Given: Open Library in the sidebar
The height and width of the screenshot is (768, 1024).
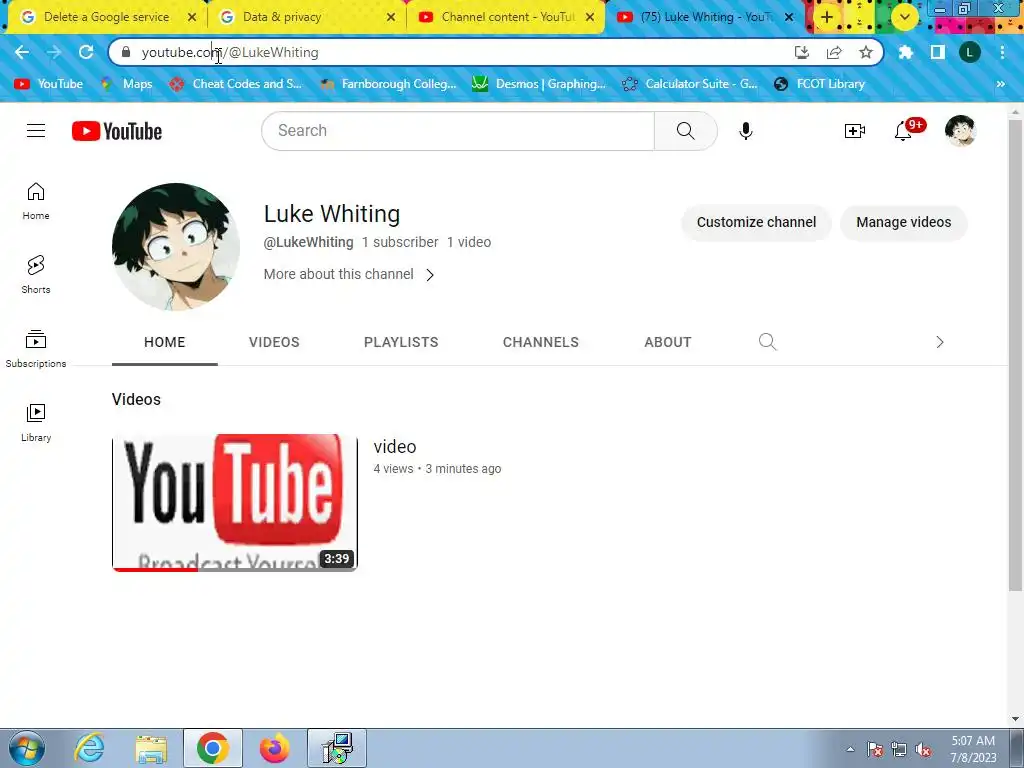Looking at the screenshot, I should point(36,423).
